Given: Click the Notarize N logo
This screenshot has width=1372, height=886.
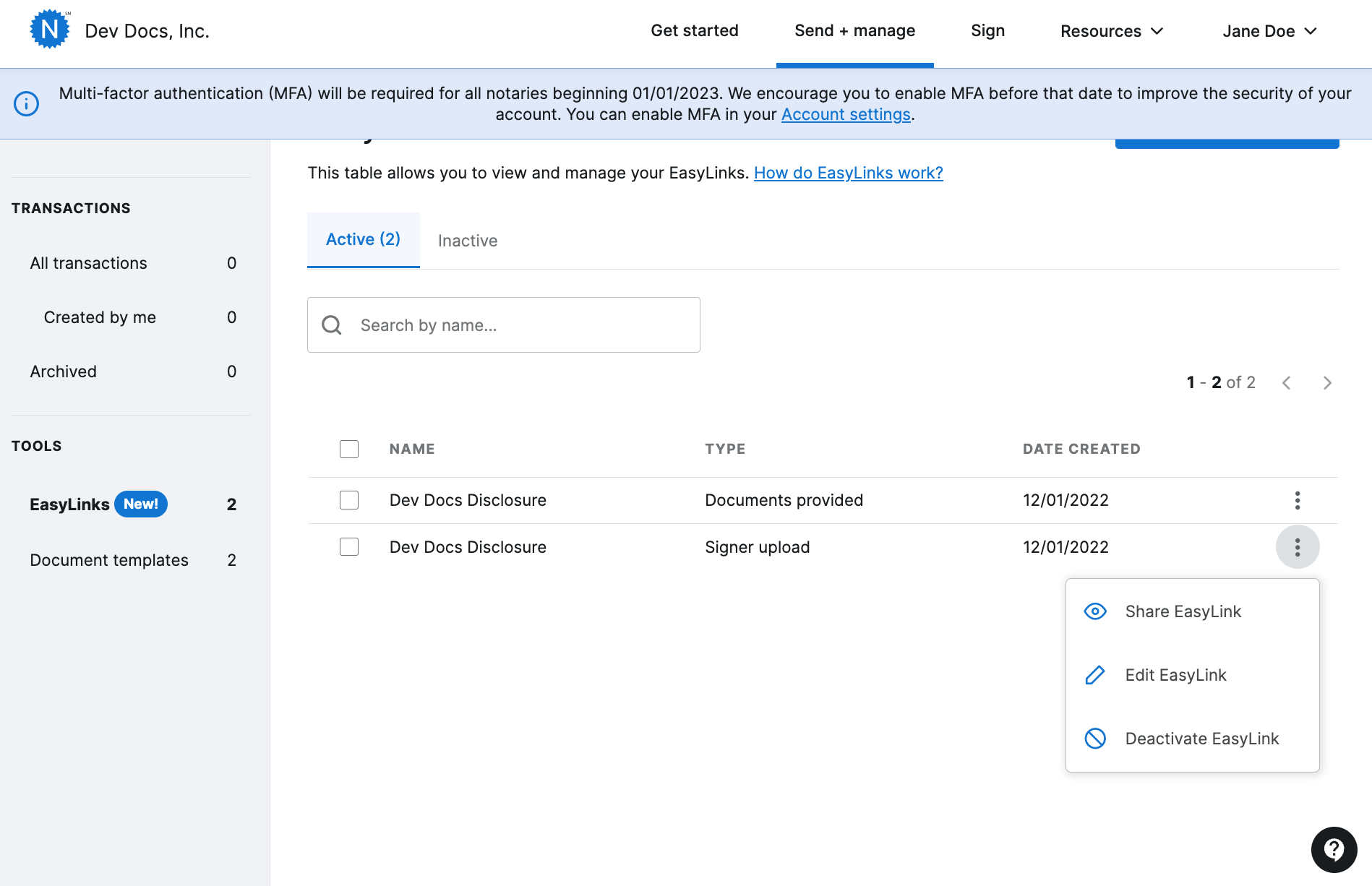Looking at the screenshot, I should click(x=50, y=30).
